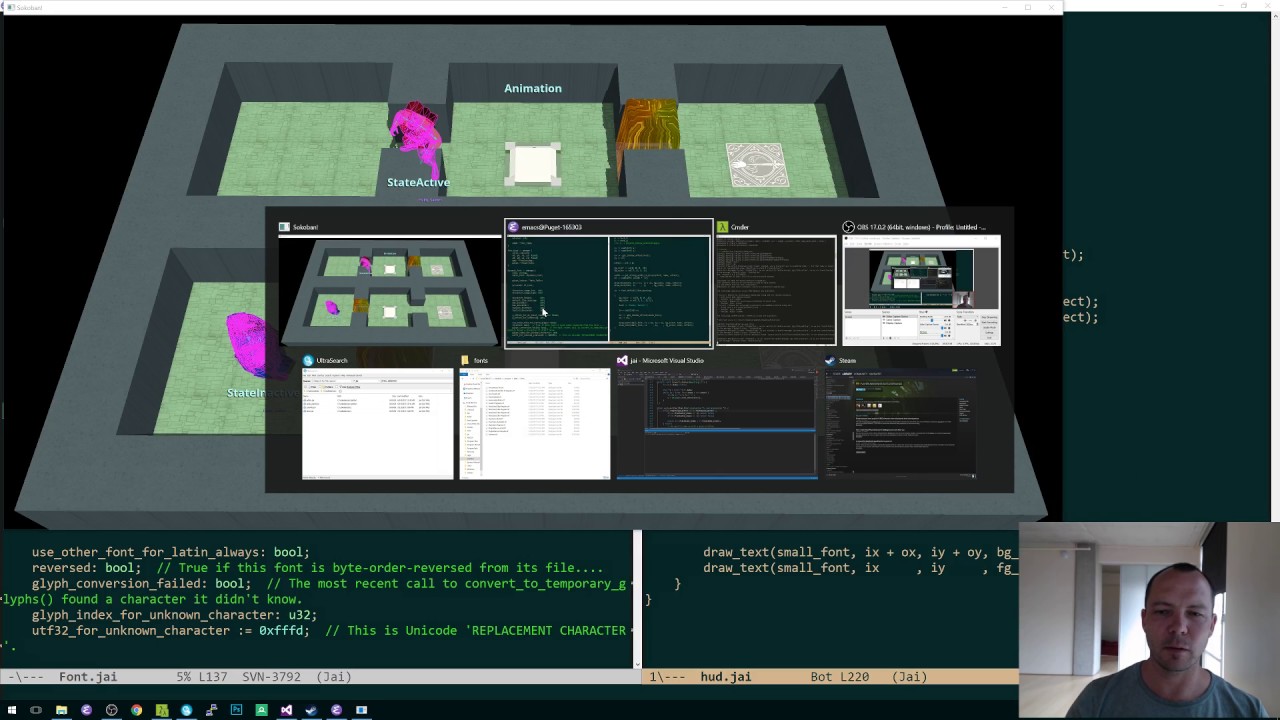Open the Windows Start menu
The image size is (1280, 720).
pyautogui.click(x=12, y=710)
